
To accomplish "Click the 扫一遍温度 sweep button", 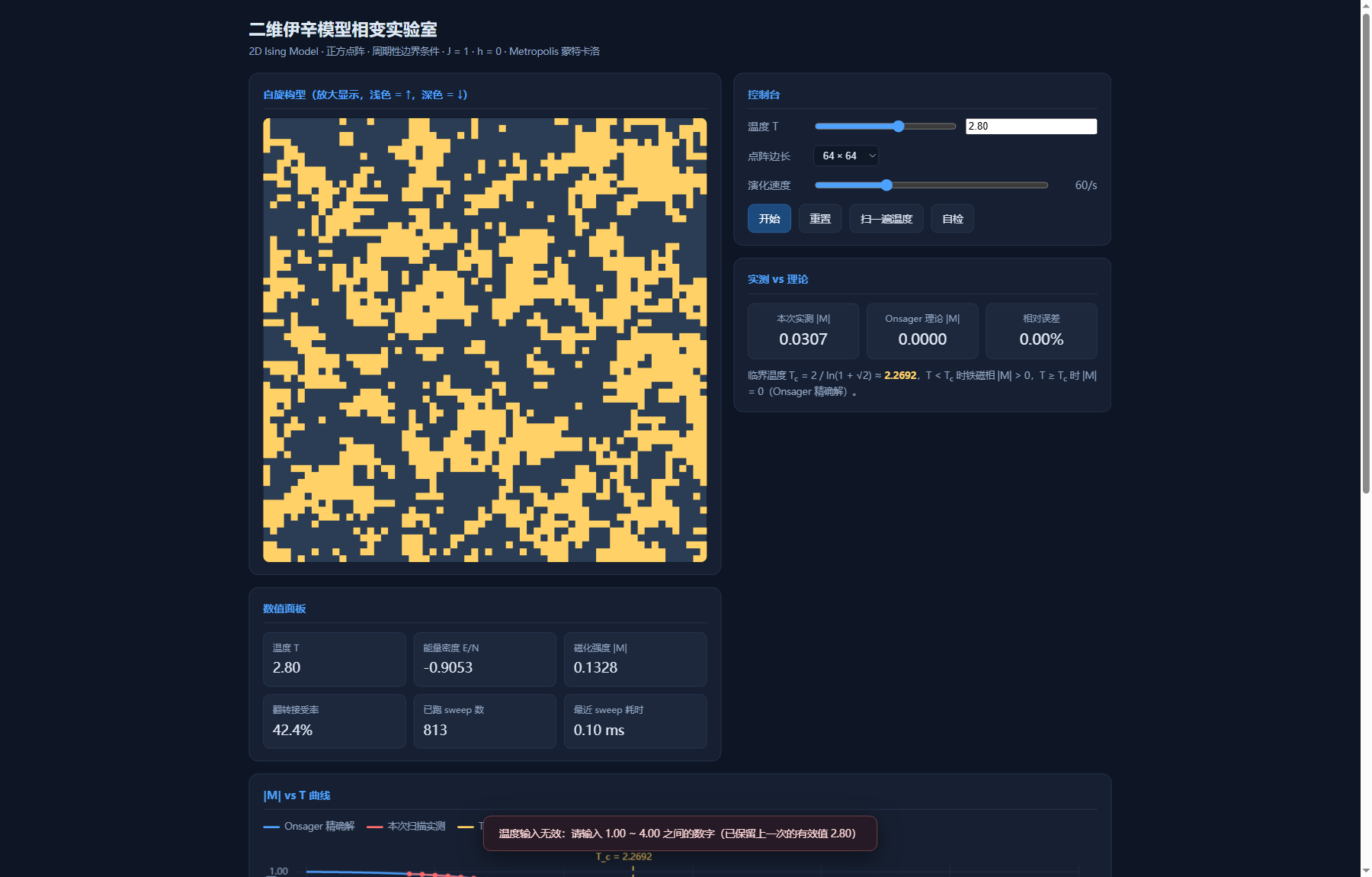I will point(886,219).
